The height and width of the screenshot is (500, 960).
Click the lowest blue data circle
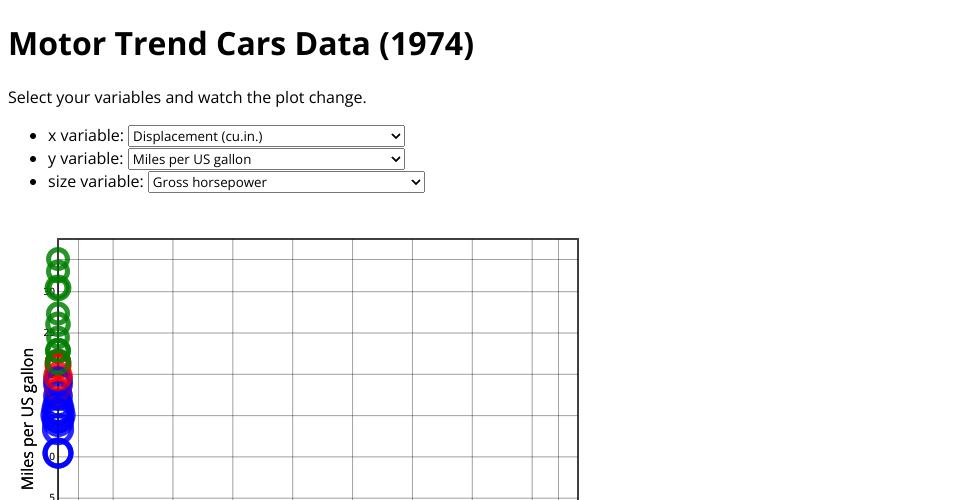[58, 453]
